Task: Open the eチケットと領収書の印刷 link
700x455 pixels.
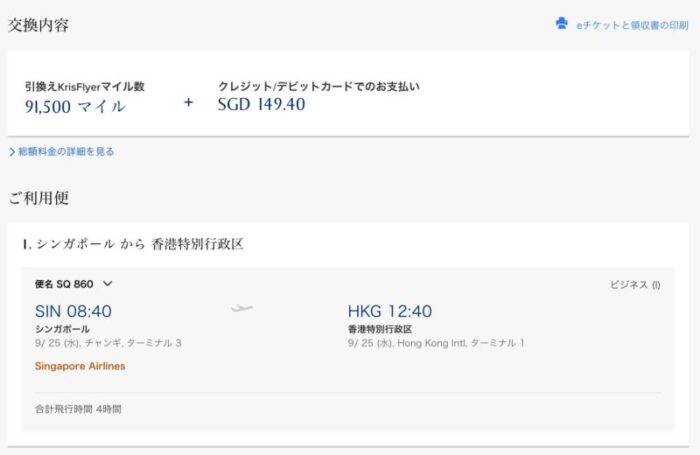Action: click(632, 24)
